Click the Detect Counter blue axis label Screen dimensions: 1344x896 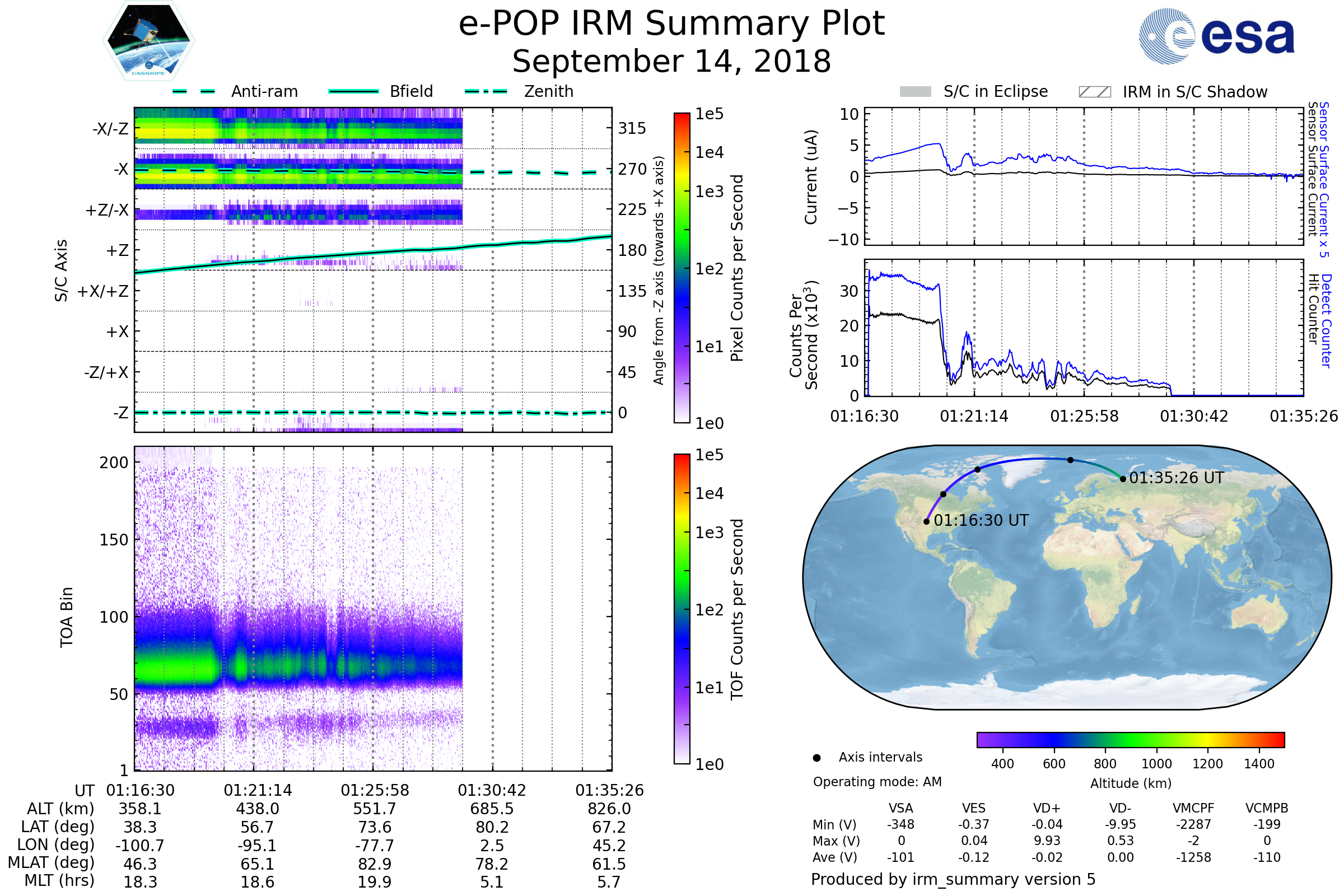click(x=1326, y=320)
